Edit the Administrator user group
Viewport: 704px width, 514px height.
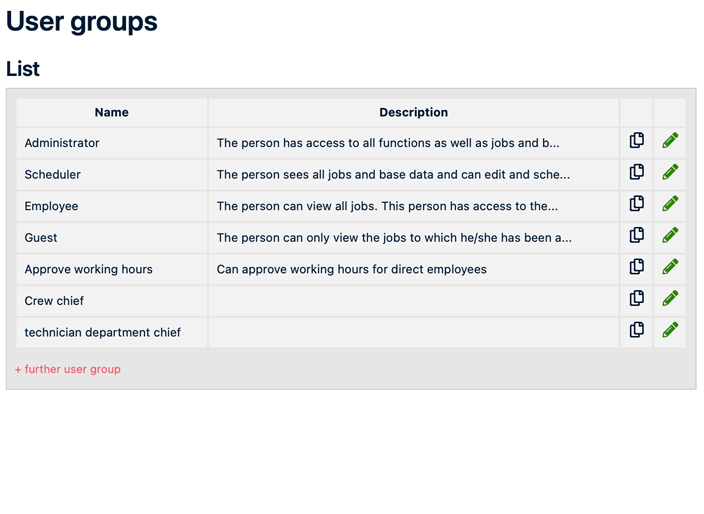(670, 142)
